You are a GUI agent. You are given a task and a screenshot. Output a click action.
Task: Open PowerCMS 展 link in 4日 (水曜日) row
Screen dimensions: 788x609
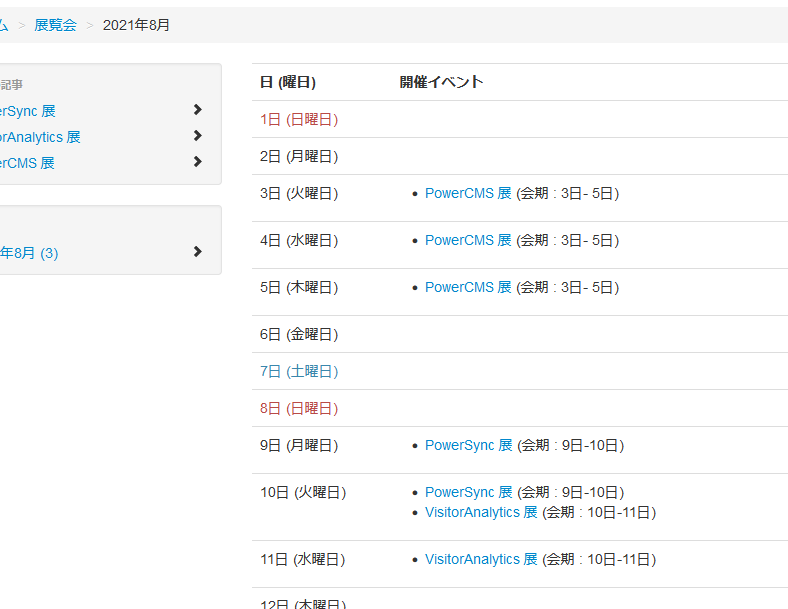[x=468, y=240]
